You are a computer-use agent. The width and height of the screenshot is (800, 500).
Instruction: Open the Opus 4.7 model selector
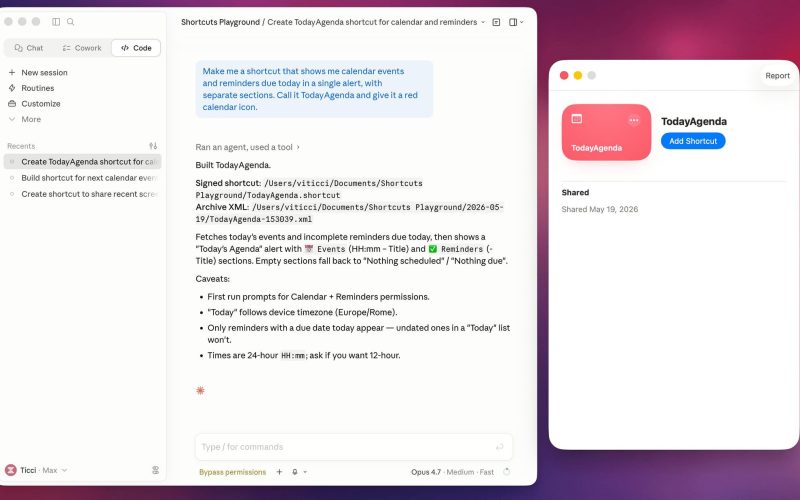[x=452, y=472]
